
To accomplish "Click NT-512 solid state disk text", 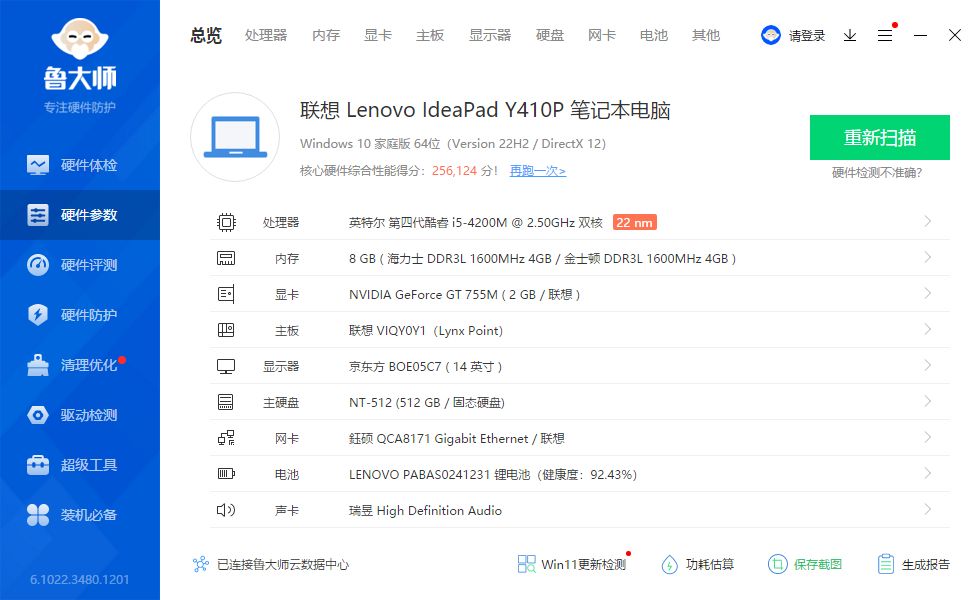I will pyautogui.click(x=427, y=402).
